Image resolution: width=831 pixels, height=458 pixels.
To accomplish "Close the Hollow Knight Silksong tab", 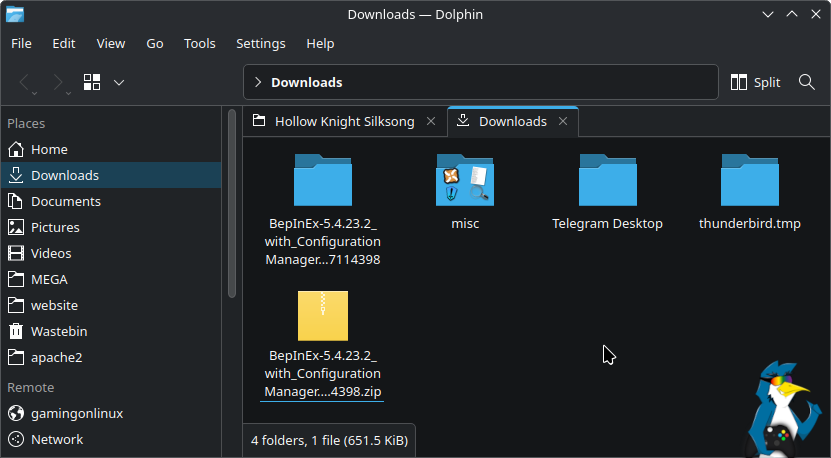I will 431,121.
